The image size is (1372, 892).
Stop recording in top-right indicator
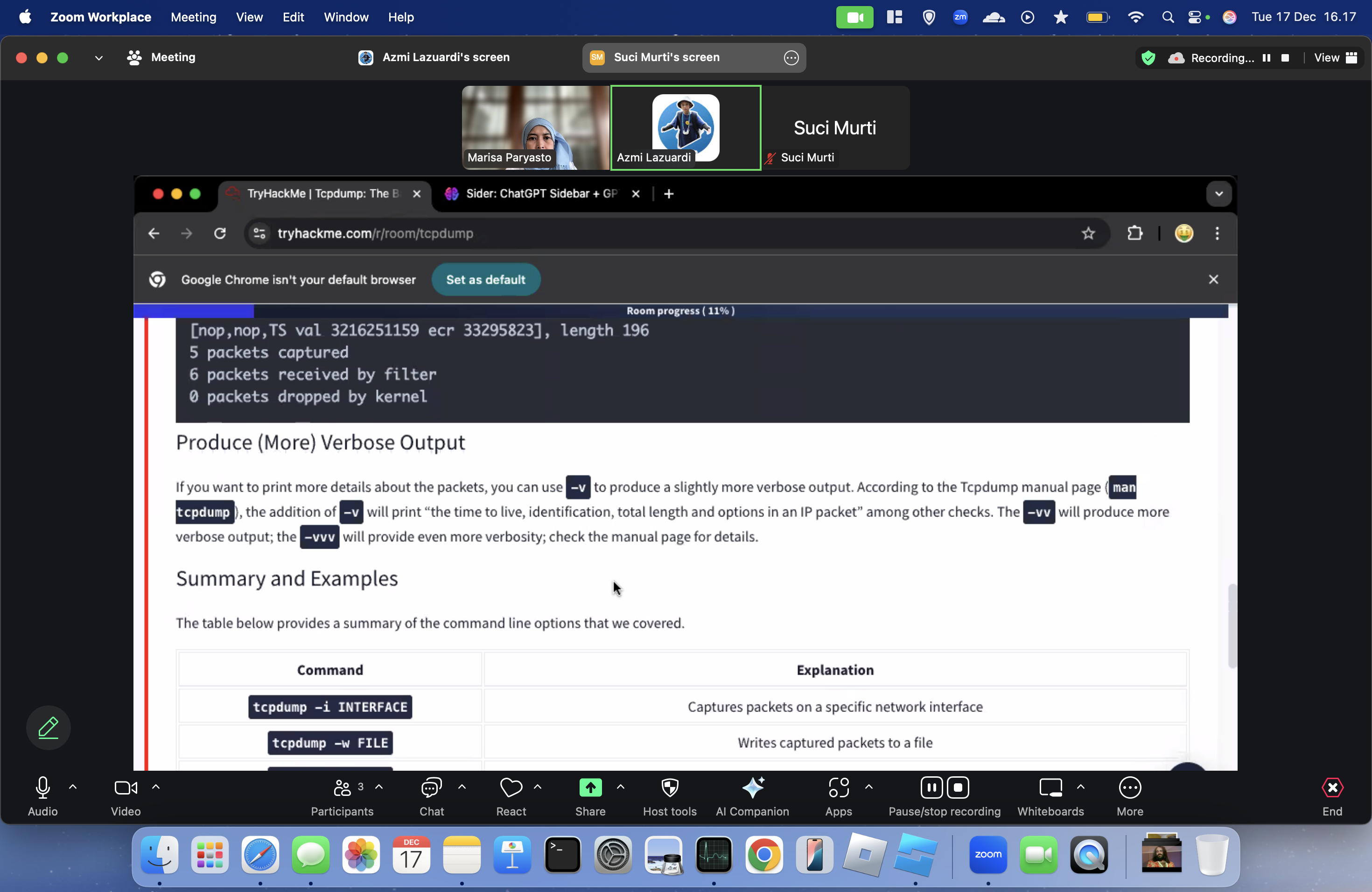pyautogui.click(x=1285, y=58)
